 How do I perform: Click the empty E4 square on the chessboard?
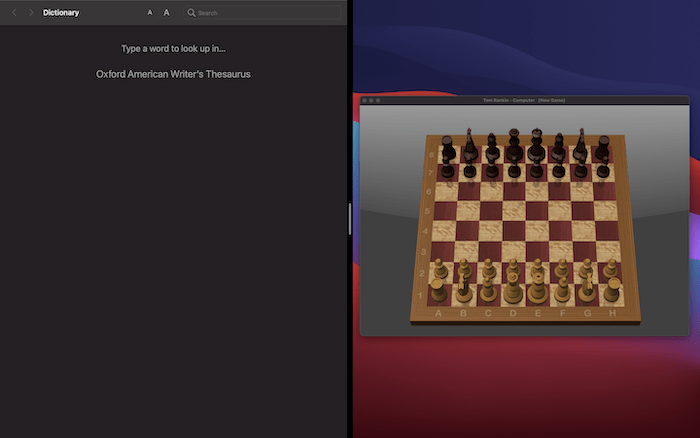536,231
